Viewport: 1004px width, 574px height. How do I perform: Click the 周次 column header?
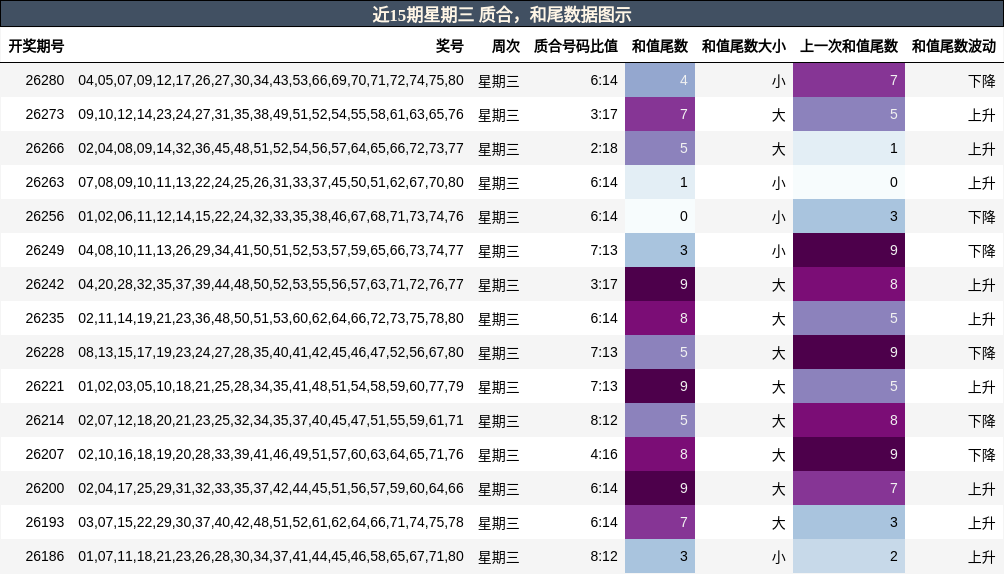coord(506,46)
